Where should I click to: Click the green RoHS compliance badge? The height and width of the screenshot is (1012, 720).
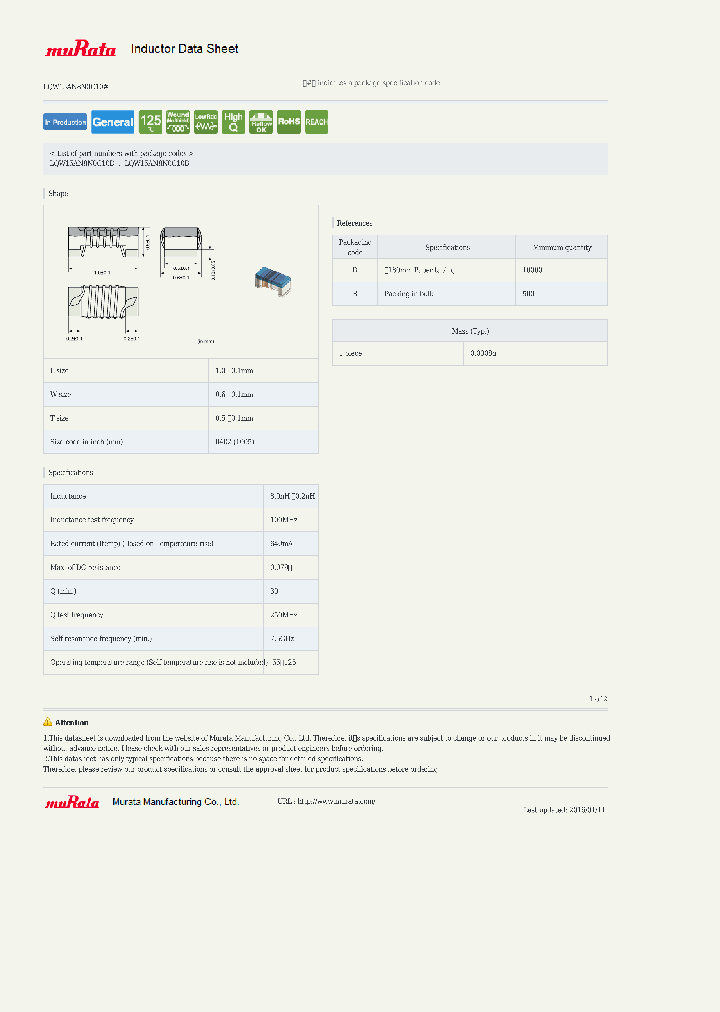pyautogui.click(x=289, y=122)
